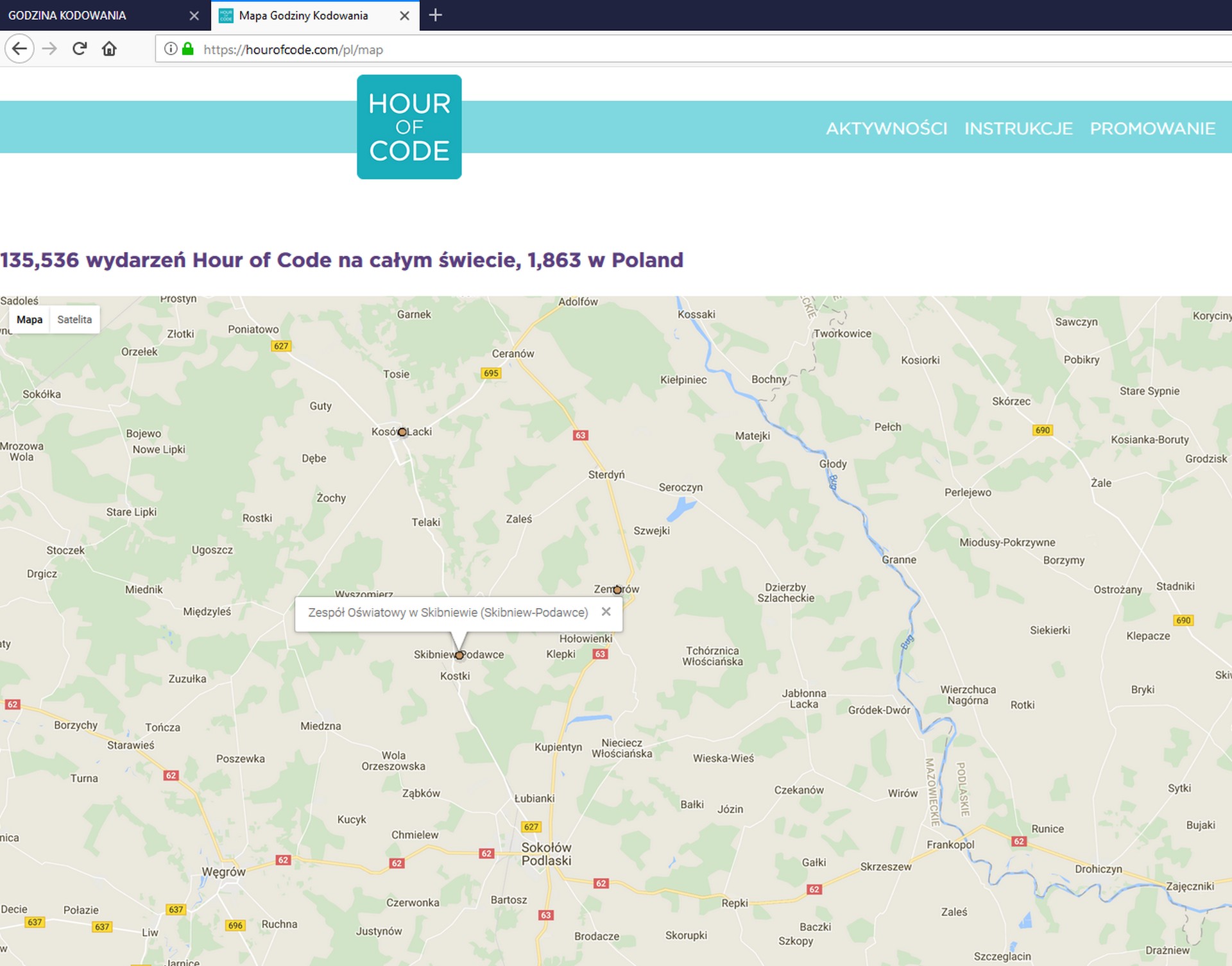The height and width of the screenshot is (966, 1232).
Task: Click the Miedzna label on map
Action: pyautogui.click(x=321, y=726)
